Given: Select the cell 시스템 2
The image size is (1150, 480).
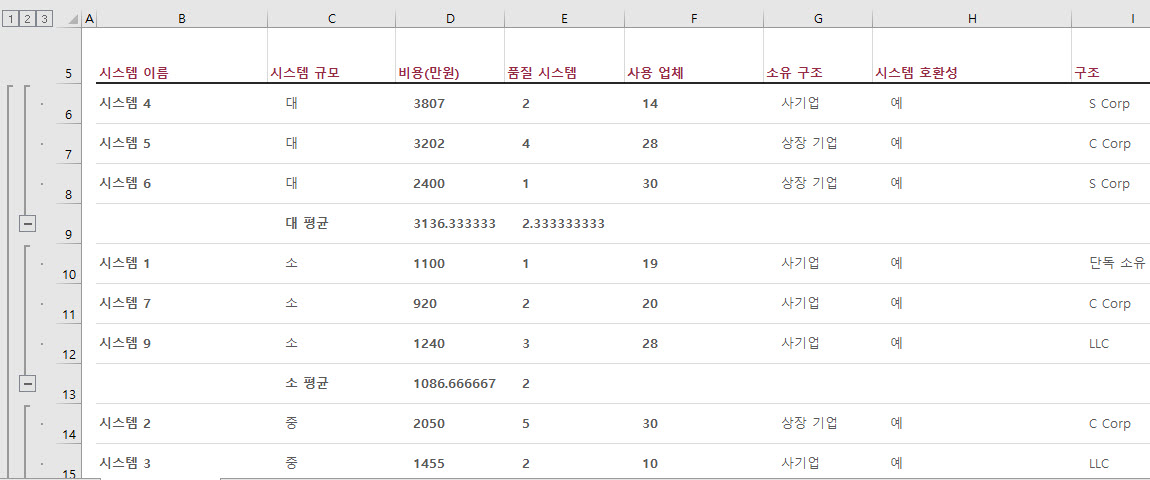Looking at the screenshot, I should [182, 423].
